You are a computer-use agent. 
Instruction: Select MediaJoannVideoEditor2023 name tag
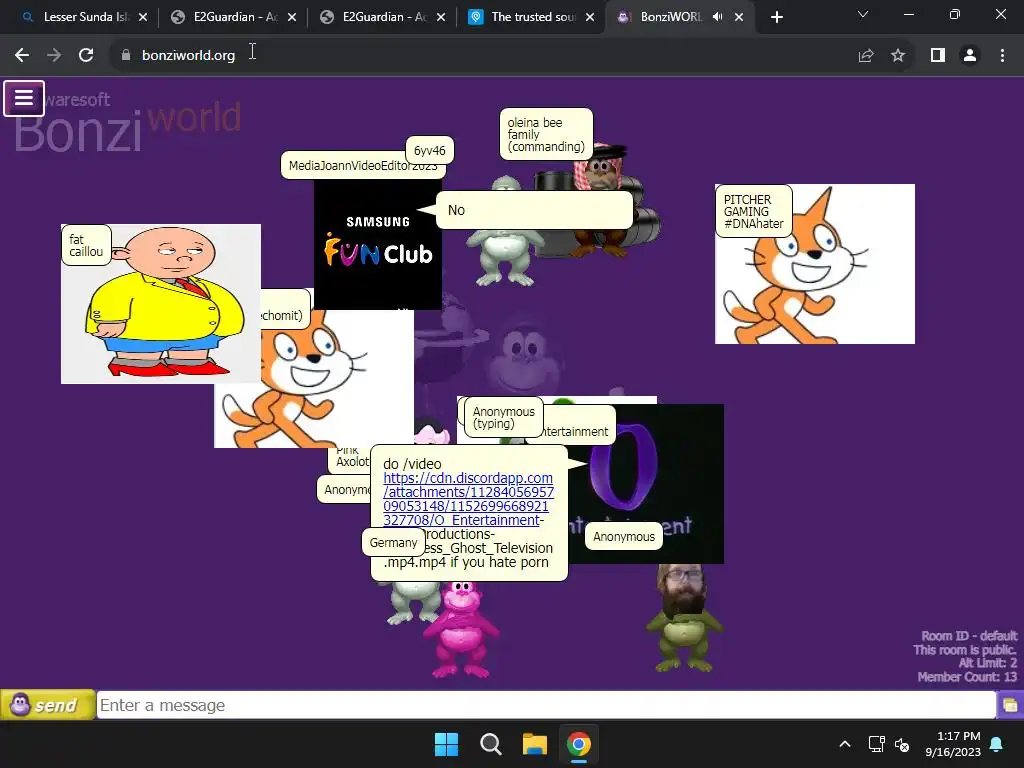click(x=363, y=165)
